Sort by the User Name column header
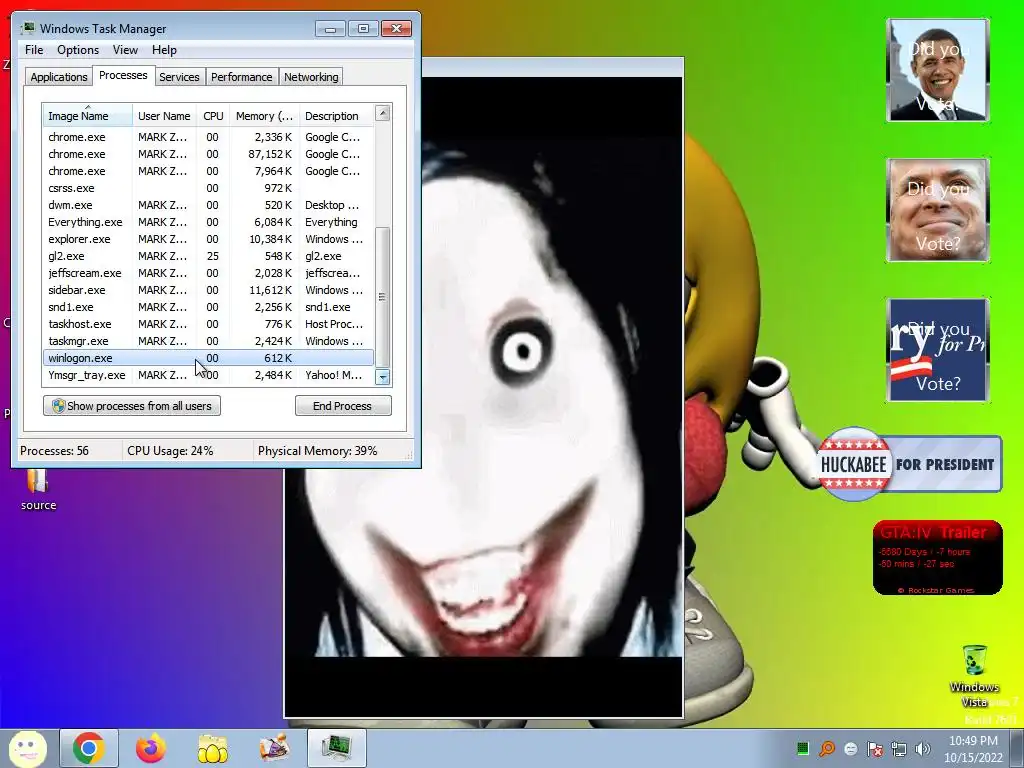This screenshot has width=1024, height=768. pos(164,116)
